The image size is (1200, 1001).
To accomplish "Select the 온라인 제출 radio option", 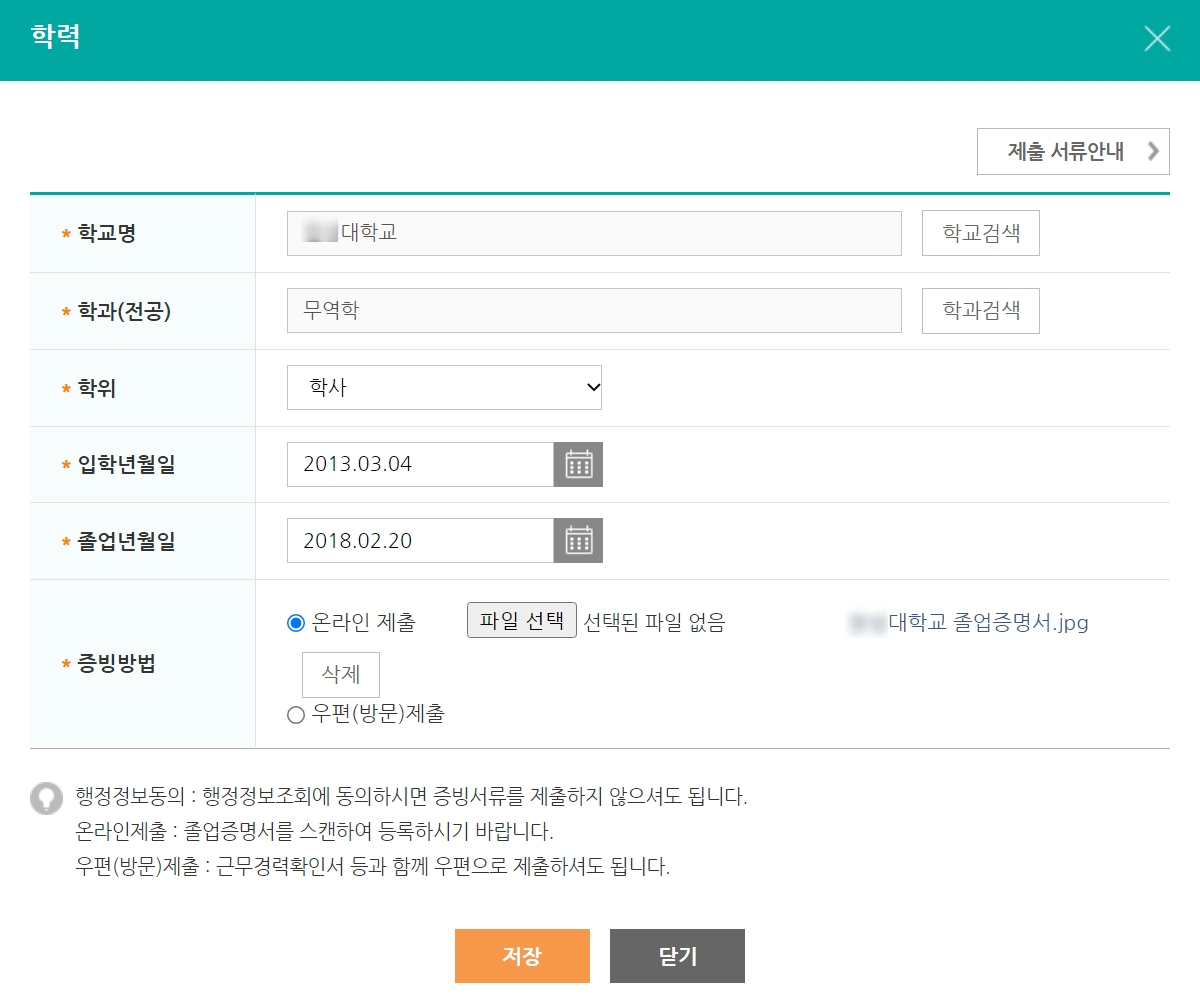I will [x=295, y=623].
